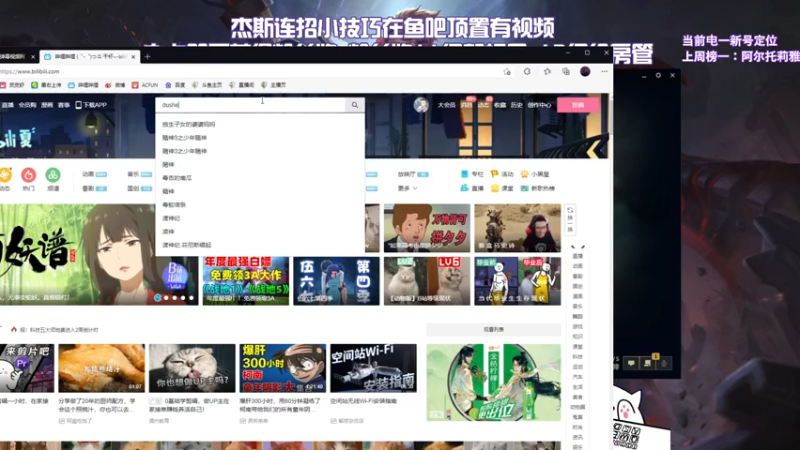Click the bilibili user avatar
Viewport: 800px width, 450px height.
(421, 105)
